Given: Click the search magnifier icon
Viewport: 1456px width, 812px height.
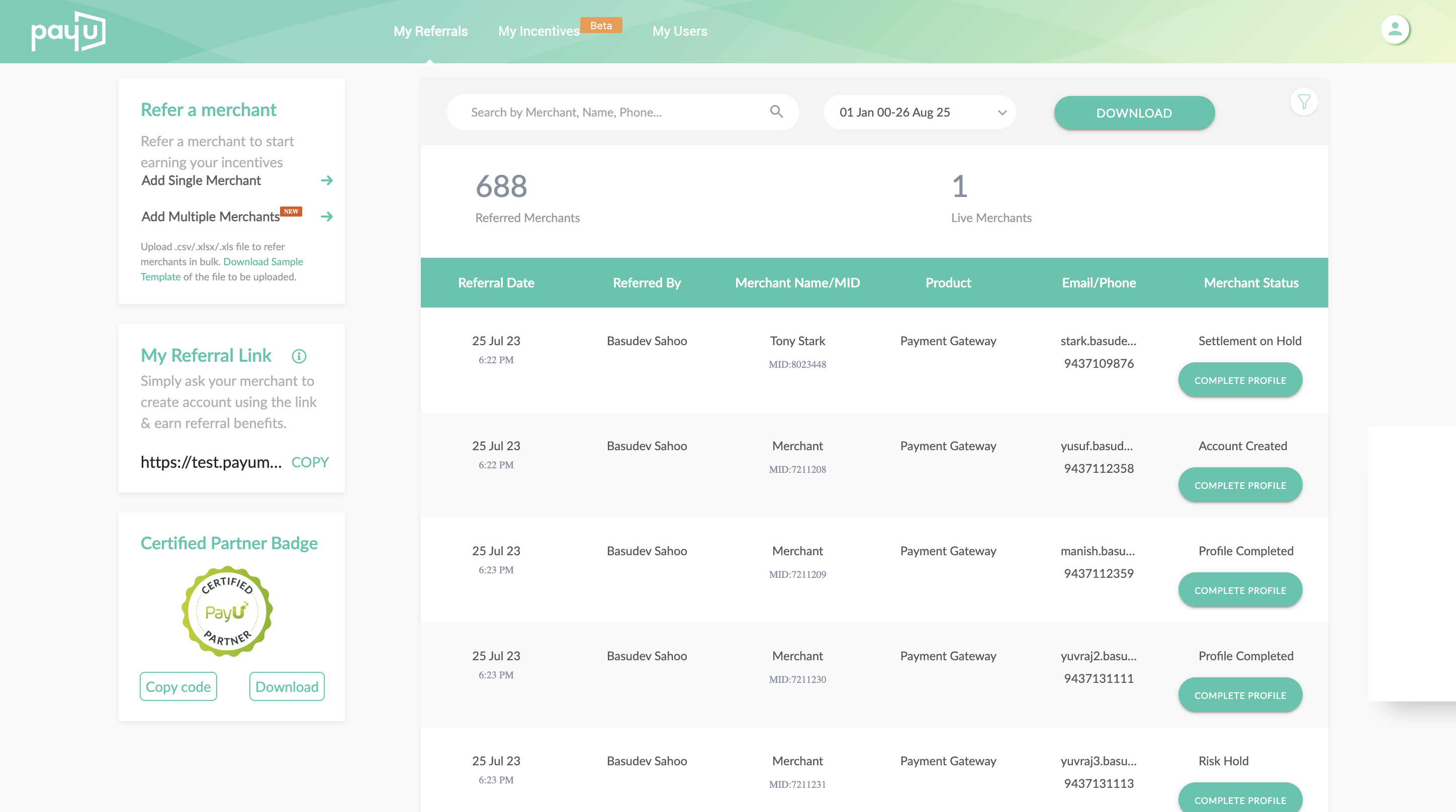Looking at the screenshot, I should pos(777,112).
